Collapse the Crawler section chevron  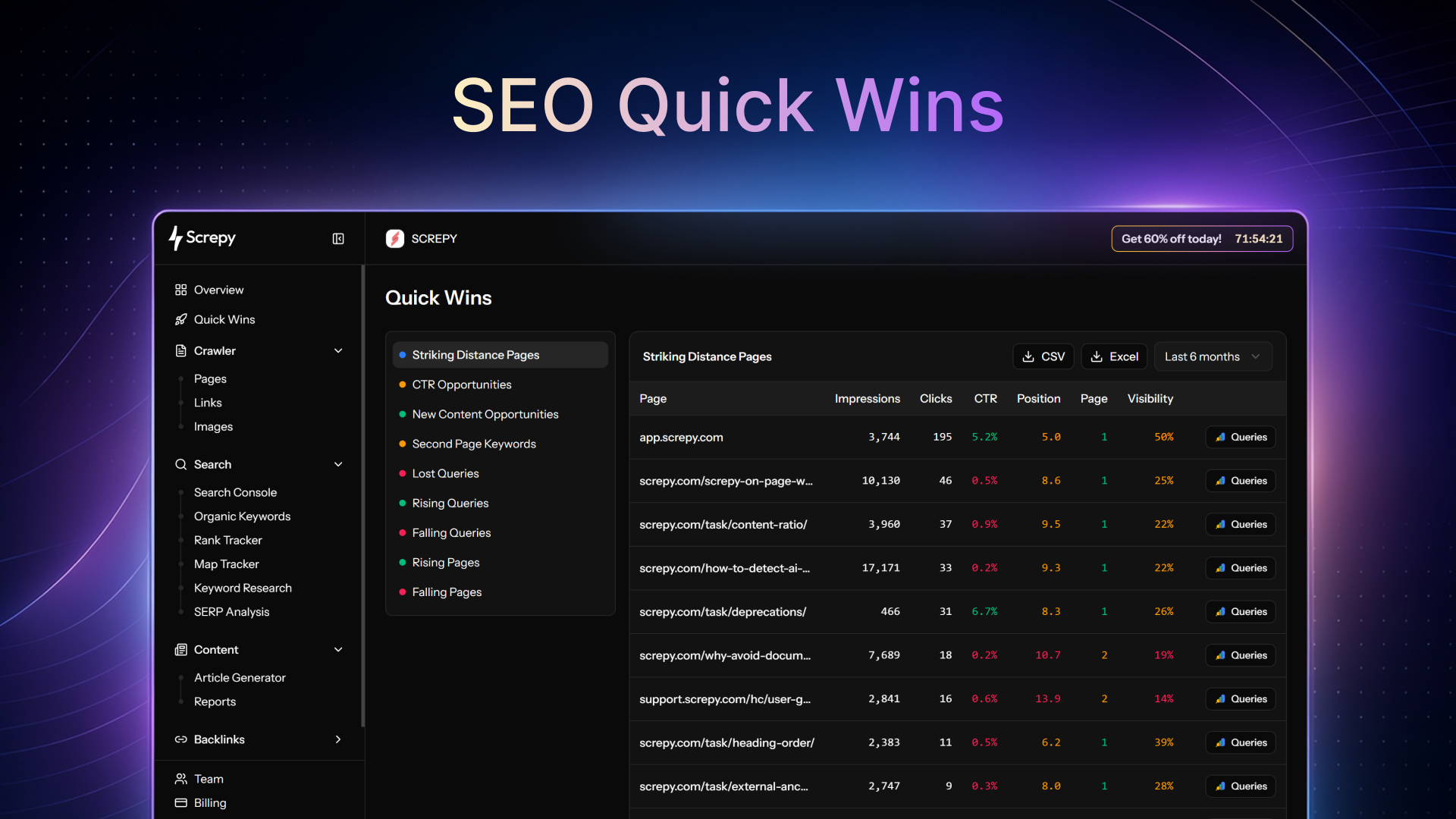click(338, 350)
